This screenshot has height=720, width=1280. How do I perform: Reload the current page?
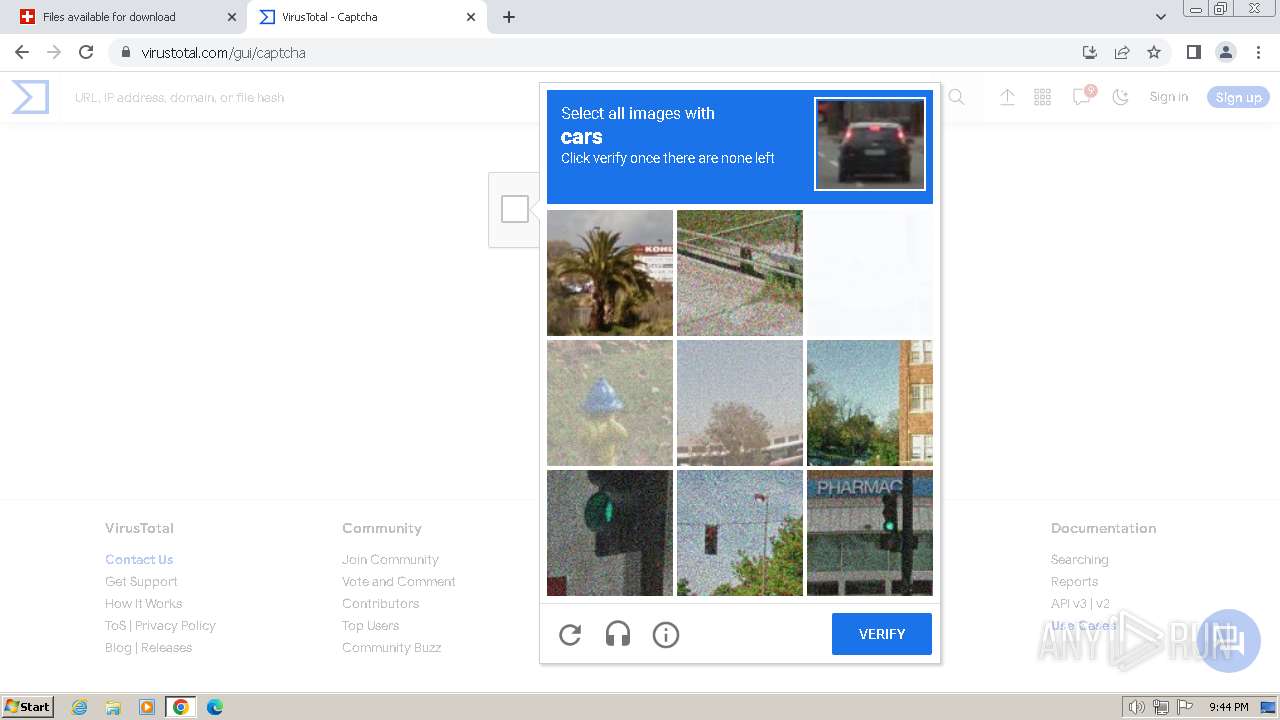coord(86,52)
